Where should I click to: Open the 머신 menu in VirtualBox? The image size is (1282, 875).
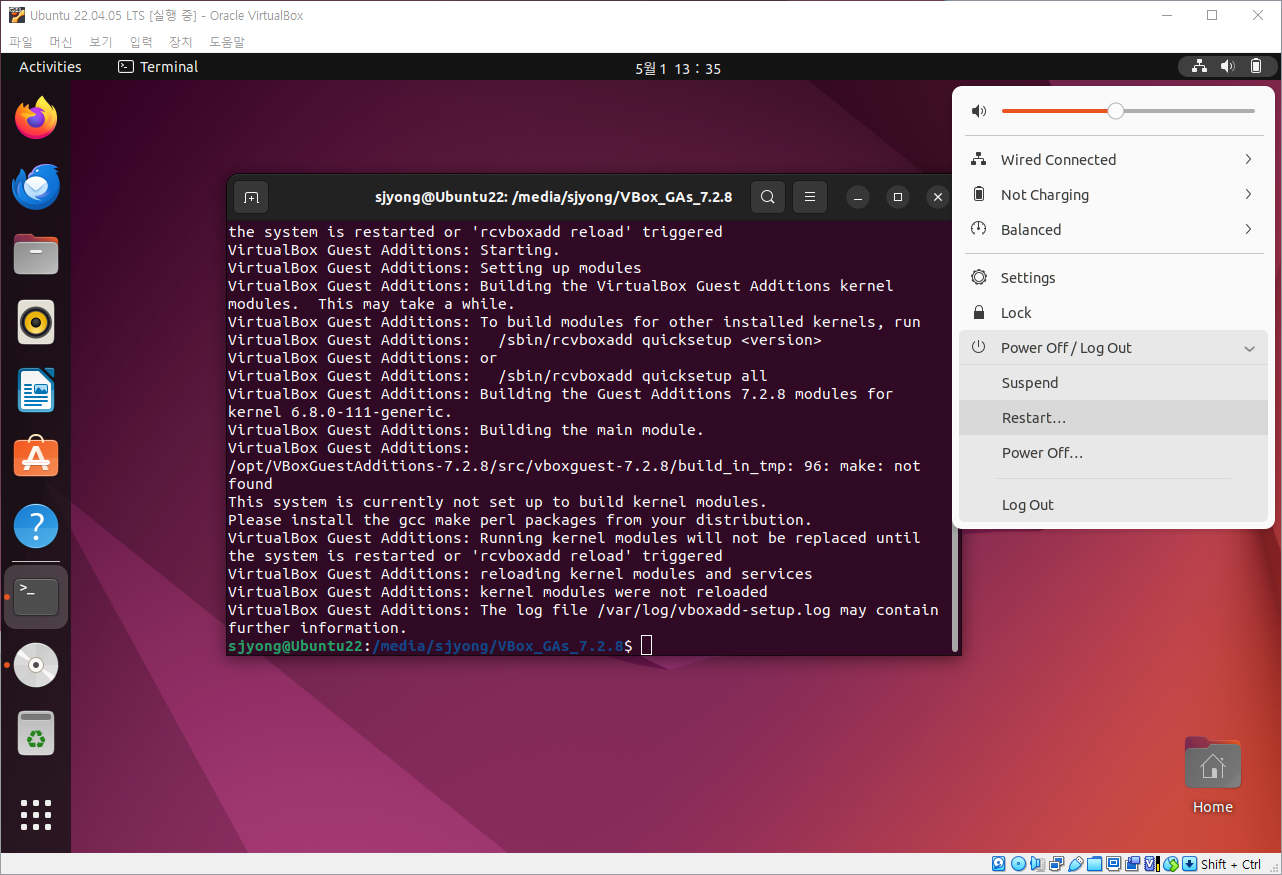point(61,42)
